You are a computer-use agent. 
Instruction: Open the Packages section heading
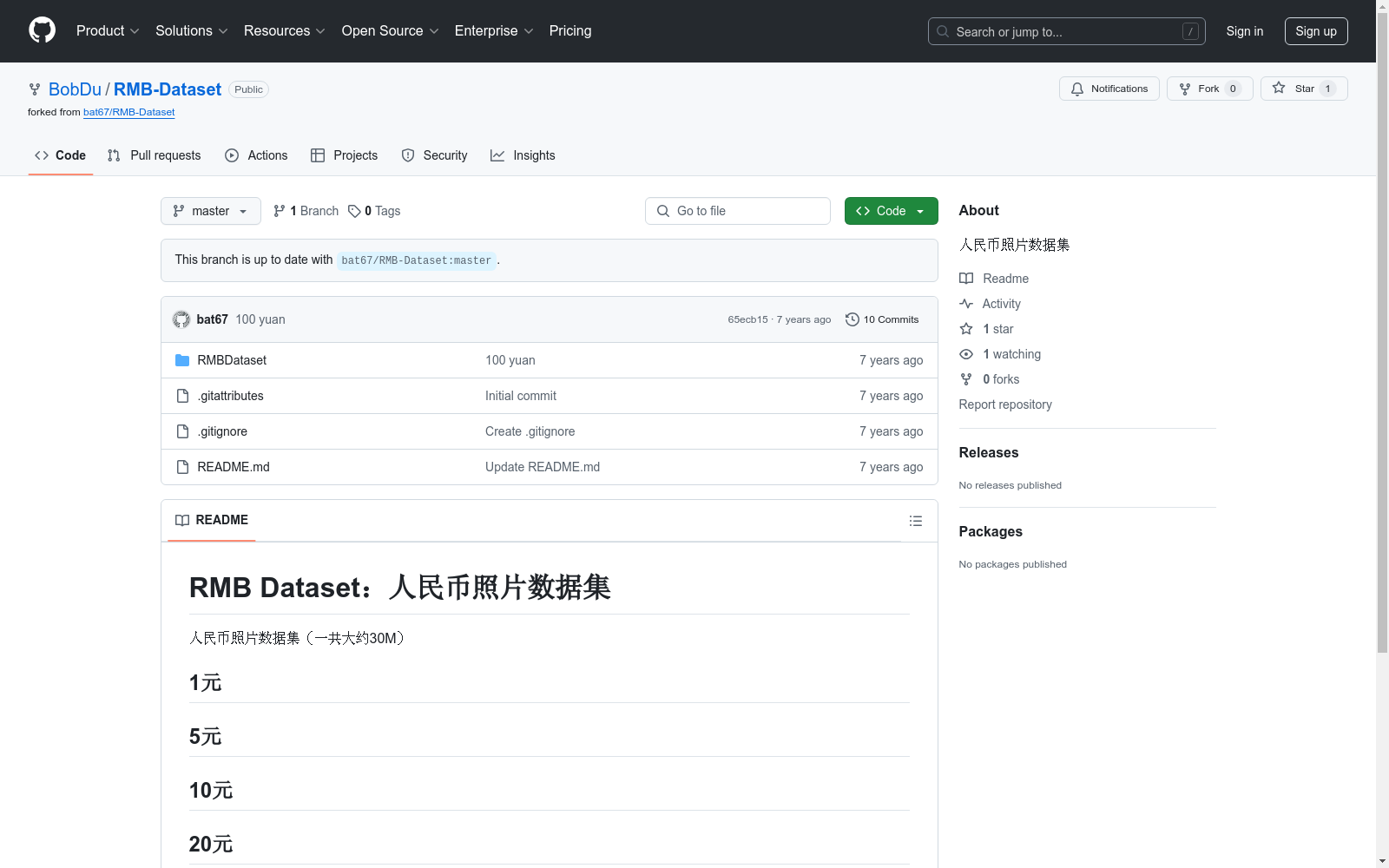pos(991,531)
